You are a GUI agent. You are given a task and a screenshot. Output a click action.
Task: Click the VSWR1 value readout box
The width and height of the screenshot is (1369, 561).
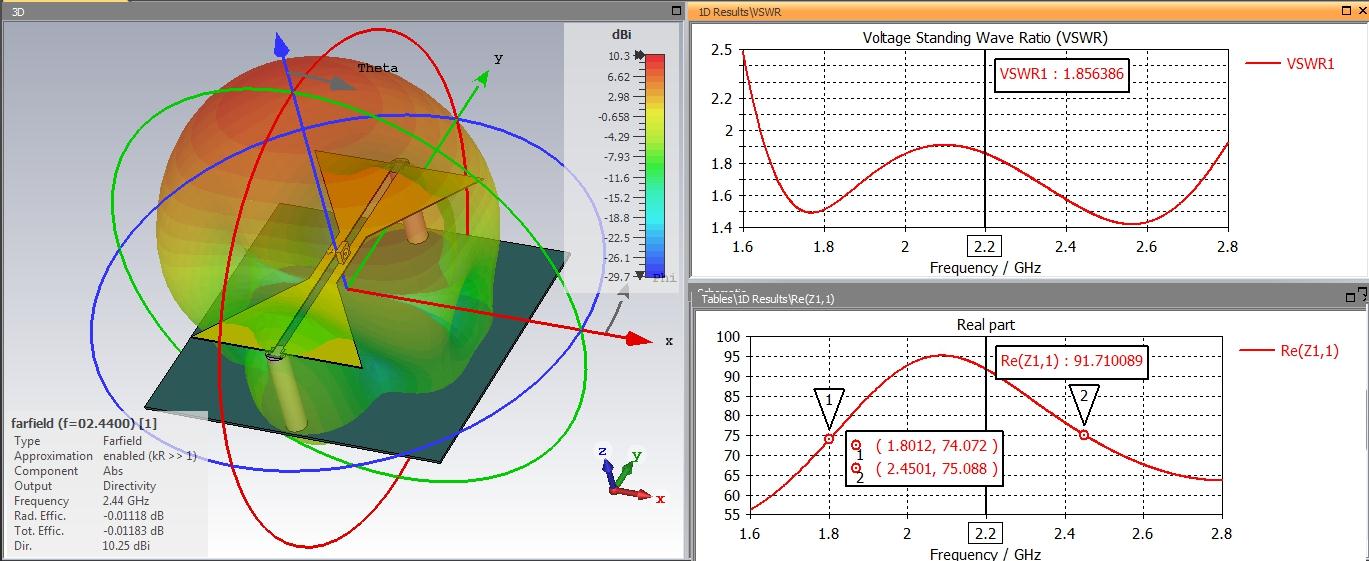click(x=1062, y=74)
